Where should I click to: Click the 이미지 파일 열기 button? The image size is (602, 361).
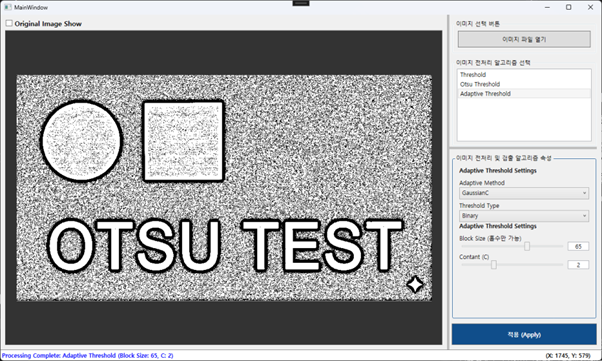(524, 39)
